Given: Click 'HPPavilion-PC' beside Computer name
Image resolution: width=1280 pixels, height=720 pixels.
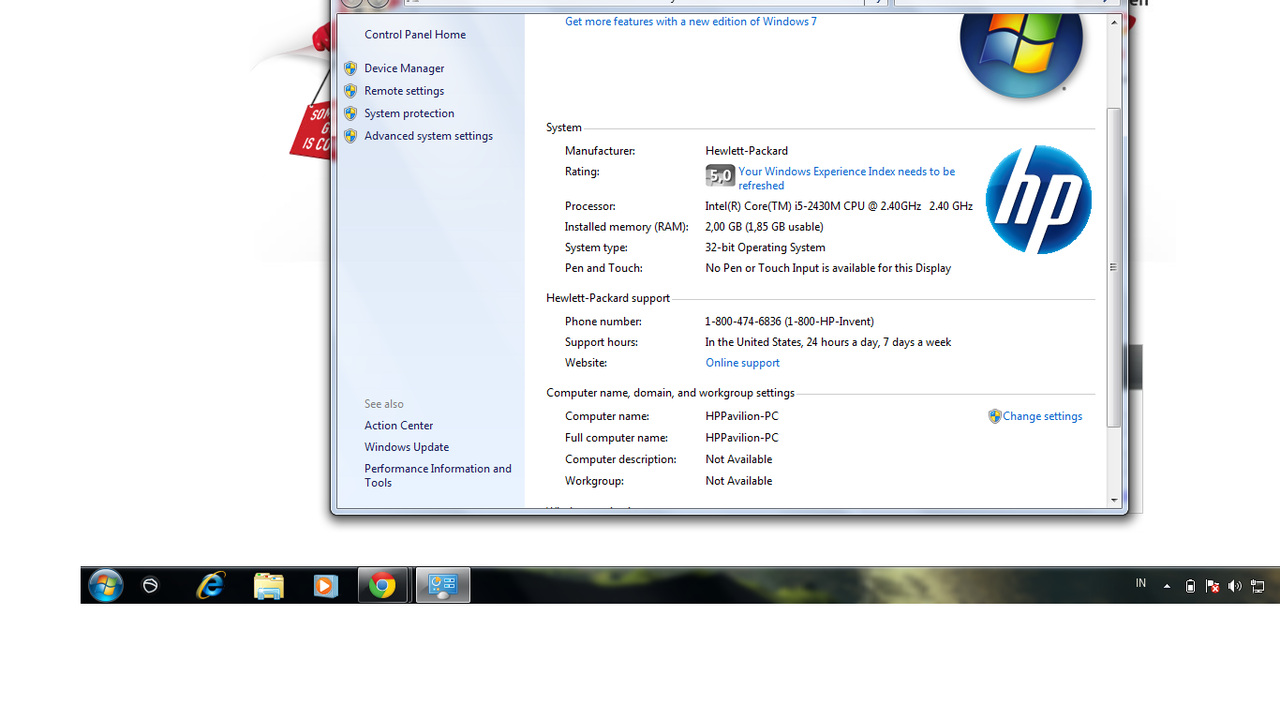Looking at the screenshot, I should pyautogui.click(x=741, y=416).
